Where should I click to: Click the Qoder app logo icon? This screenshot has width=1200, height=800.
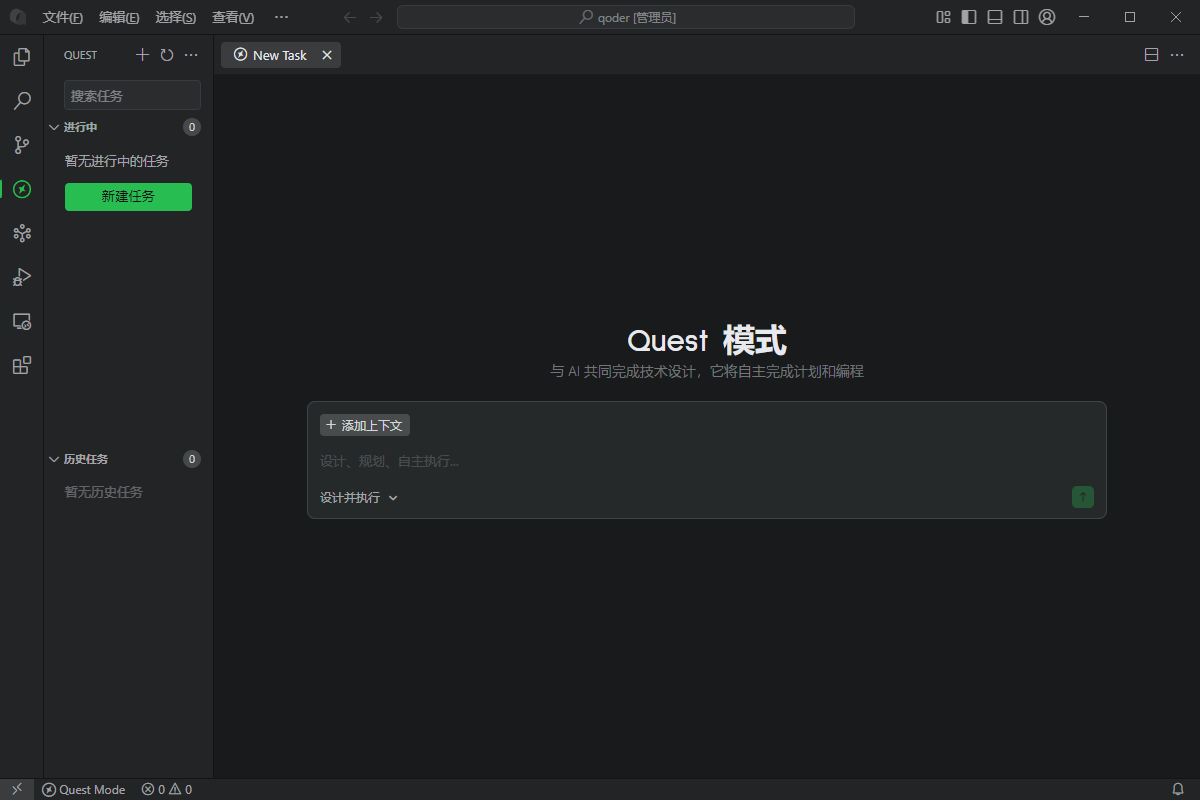[18, 17]
